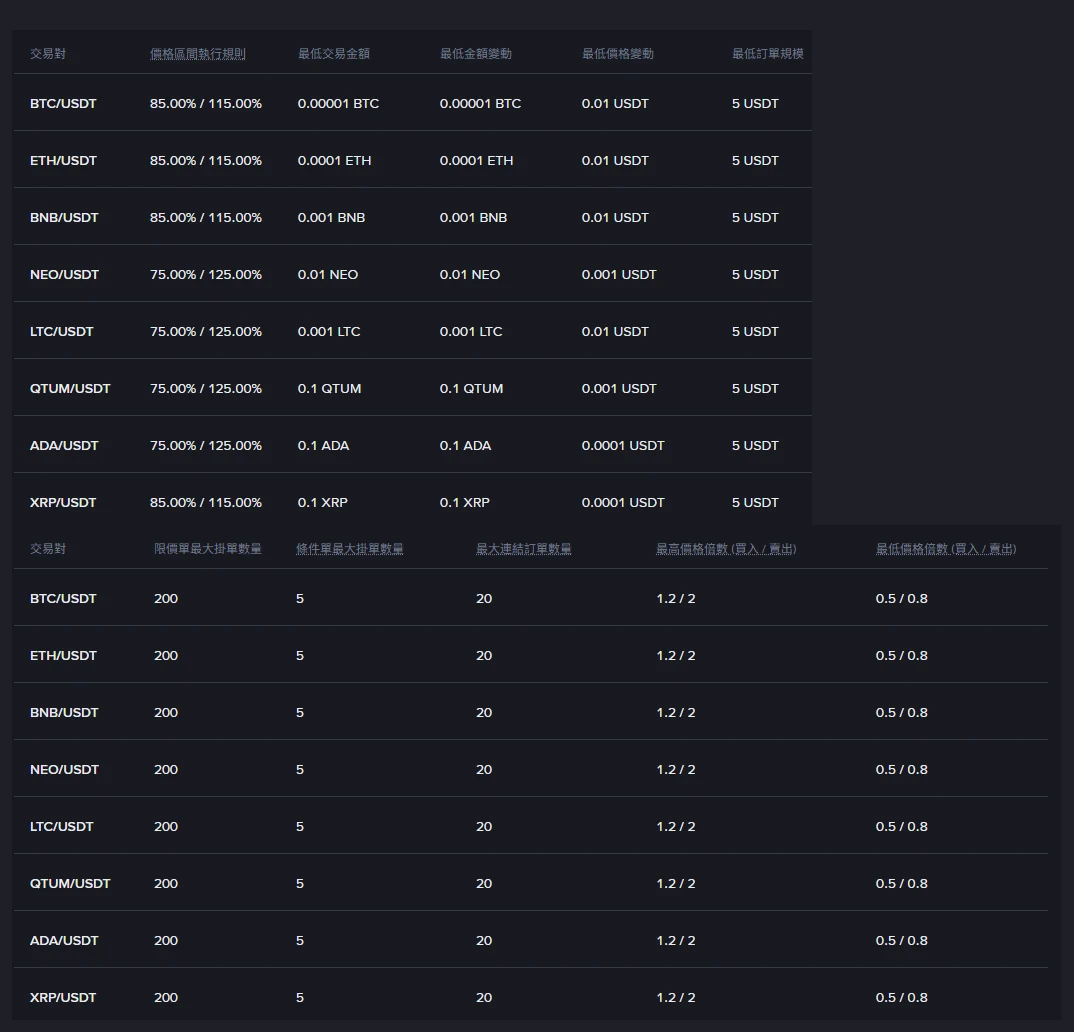Image resolution: width=1074 pixels, height=1032 pixels.
Task: Click 20 in the LTC/USDT row
Action: point(484,827)
